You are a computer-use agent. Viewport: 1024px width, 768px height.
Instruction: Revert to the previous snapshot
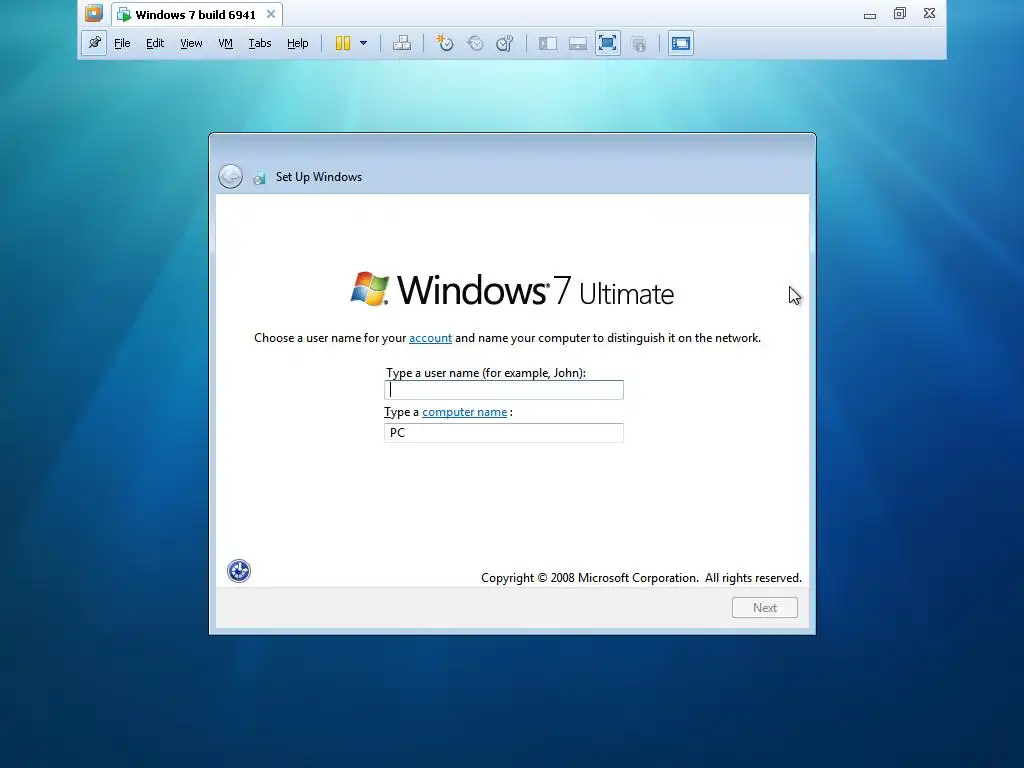point(475,43)
